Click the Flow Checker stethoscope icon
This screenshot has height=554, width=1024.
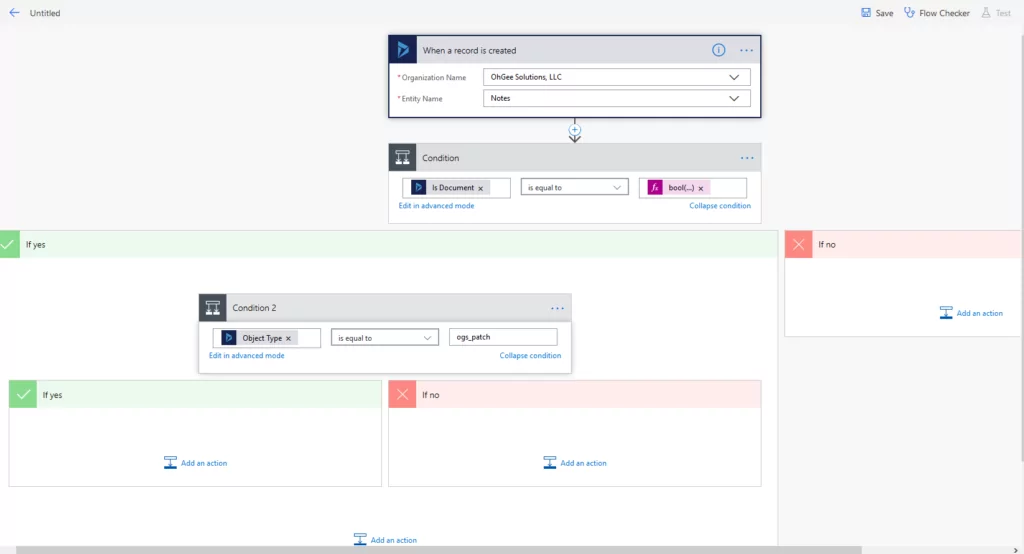point(909,12)
